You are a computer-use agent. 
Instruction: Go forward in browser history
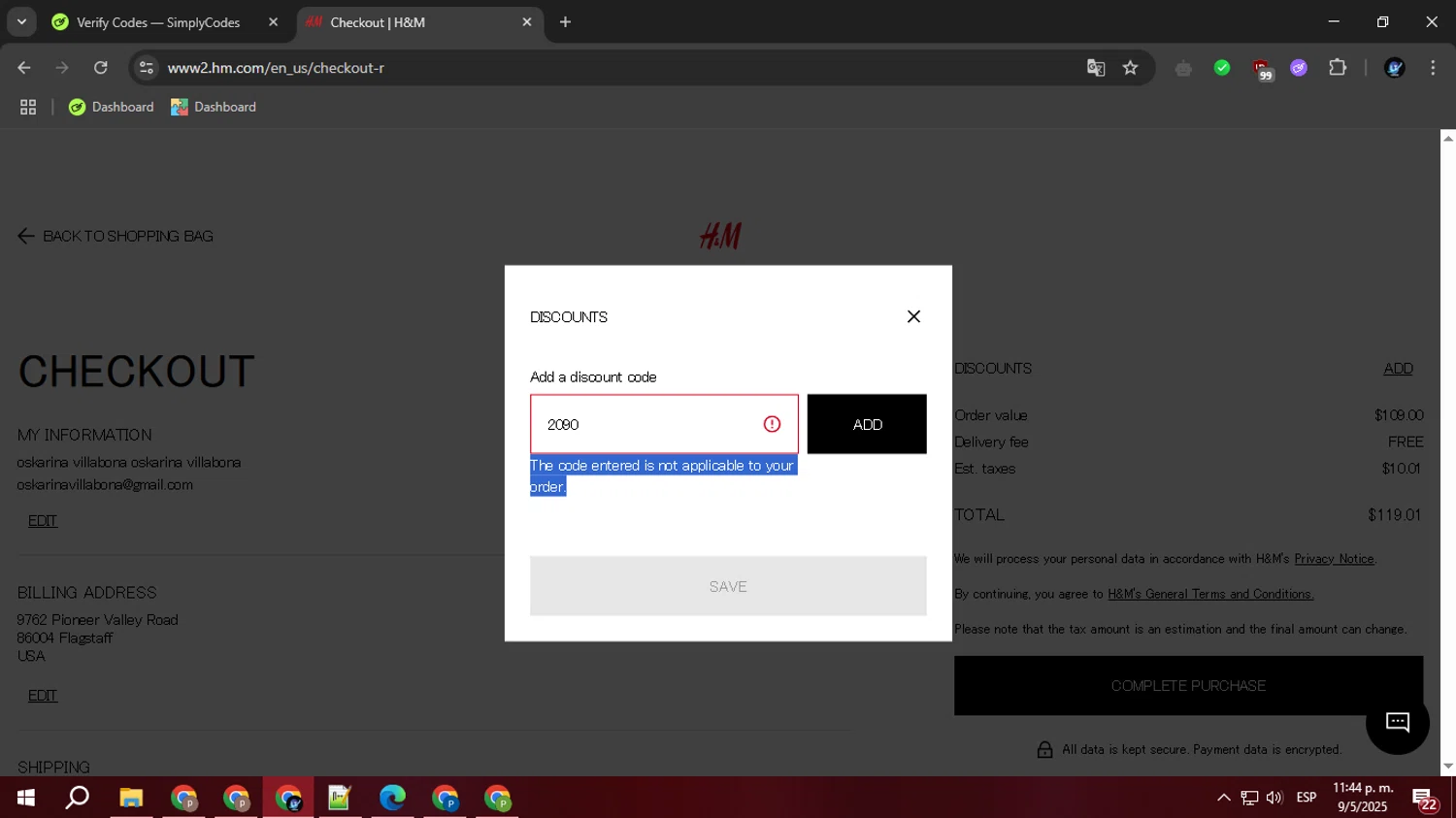point(62,68)
